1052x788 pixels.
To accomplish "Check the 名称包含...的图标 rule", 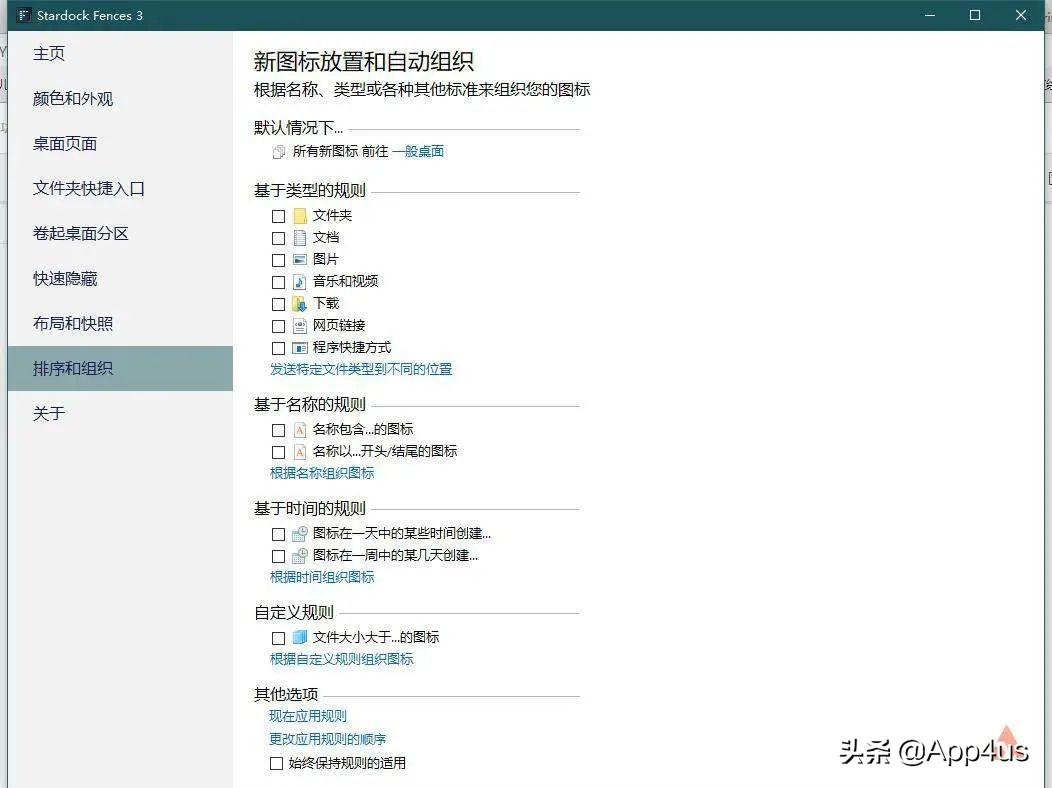I will [x=277, y=429].
